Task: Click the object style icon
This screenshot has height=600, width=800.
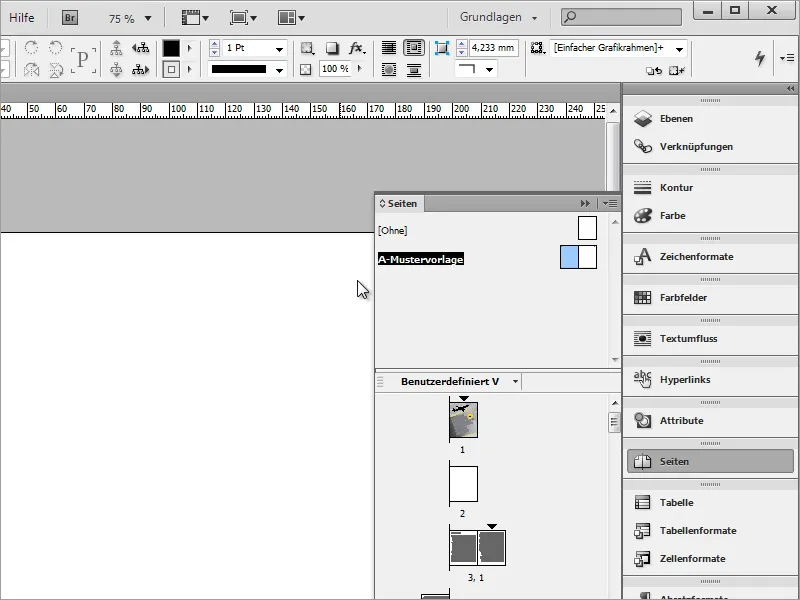Action: pos(537,48)
